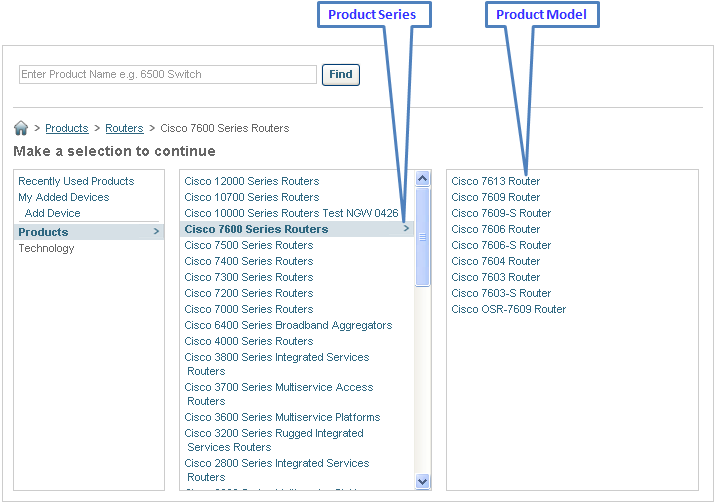Choose Cisco OSR-7609 Router model
This screenshot has height=504, width=720.
click(x=509, y=310)
